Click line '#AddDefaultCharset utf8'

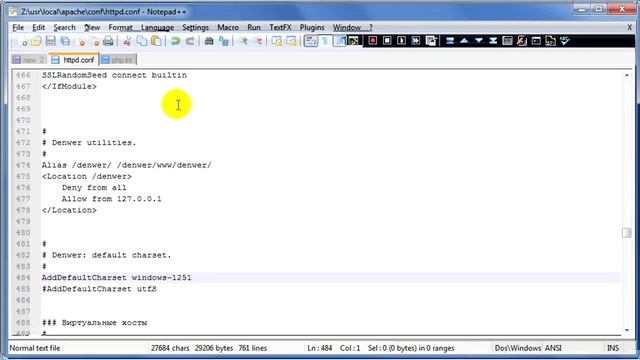tap(99, 289)
